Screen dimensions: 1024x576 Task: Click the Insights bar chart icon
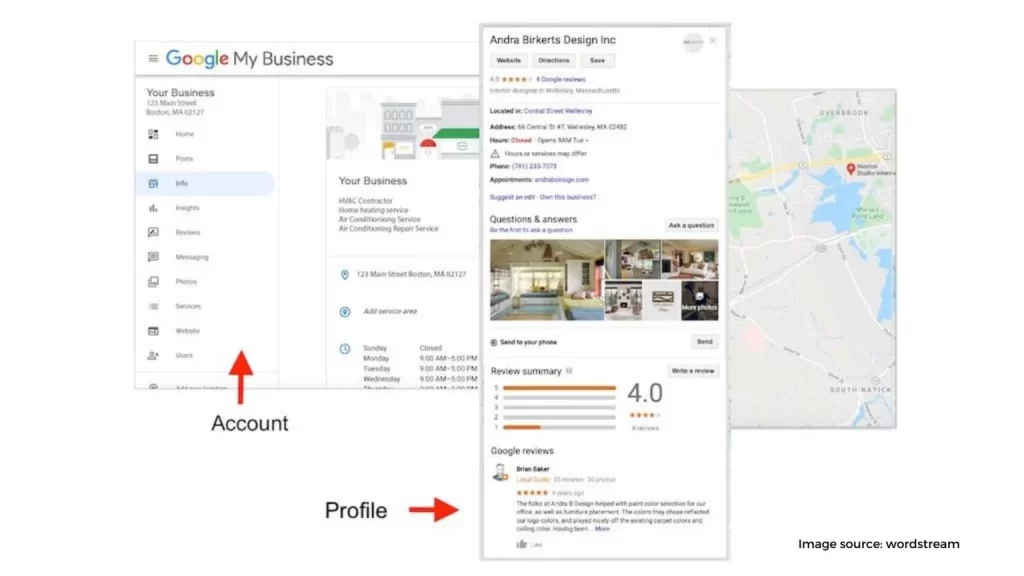click(153, 208)
